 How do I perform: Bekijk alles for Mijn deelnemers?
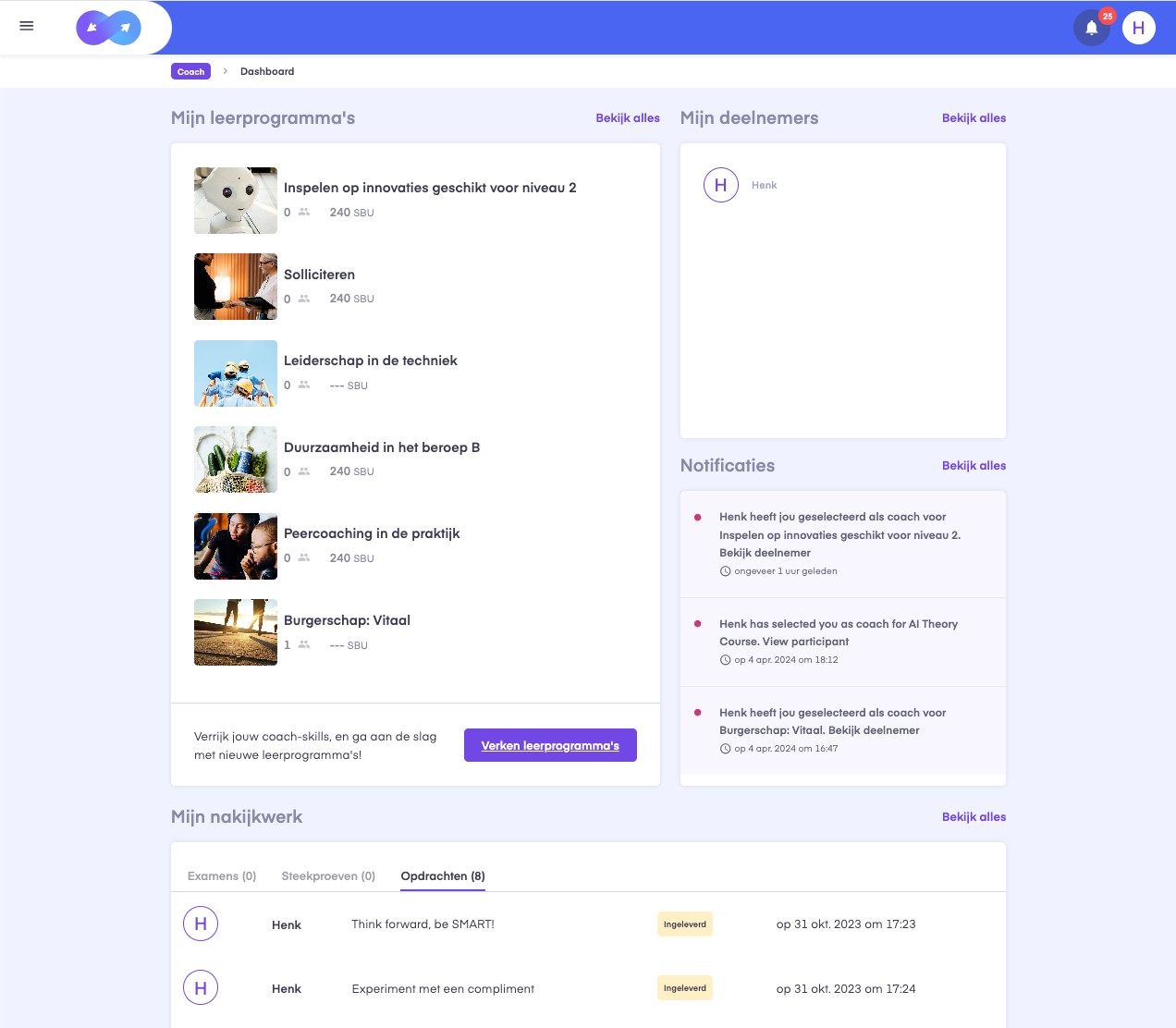click(x=974, y=118)
